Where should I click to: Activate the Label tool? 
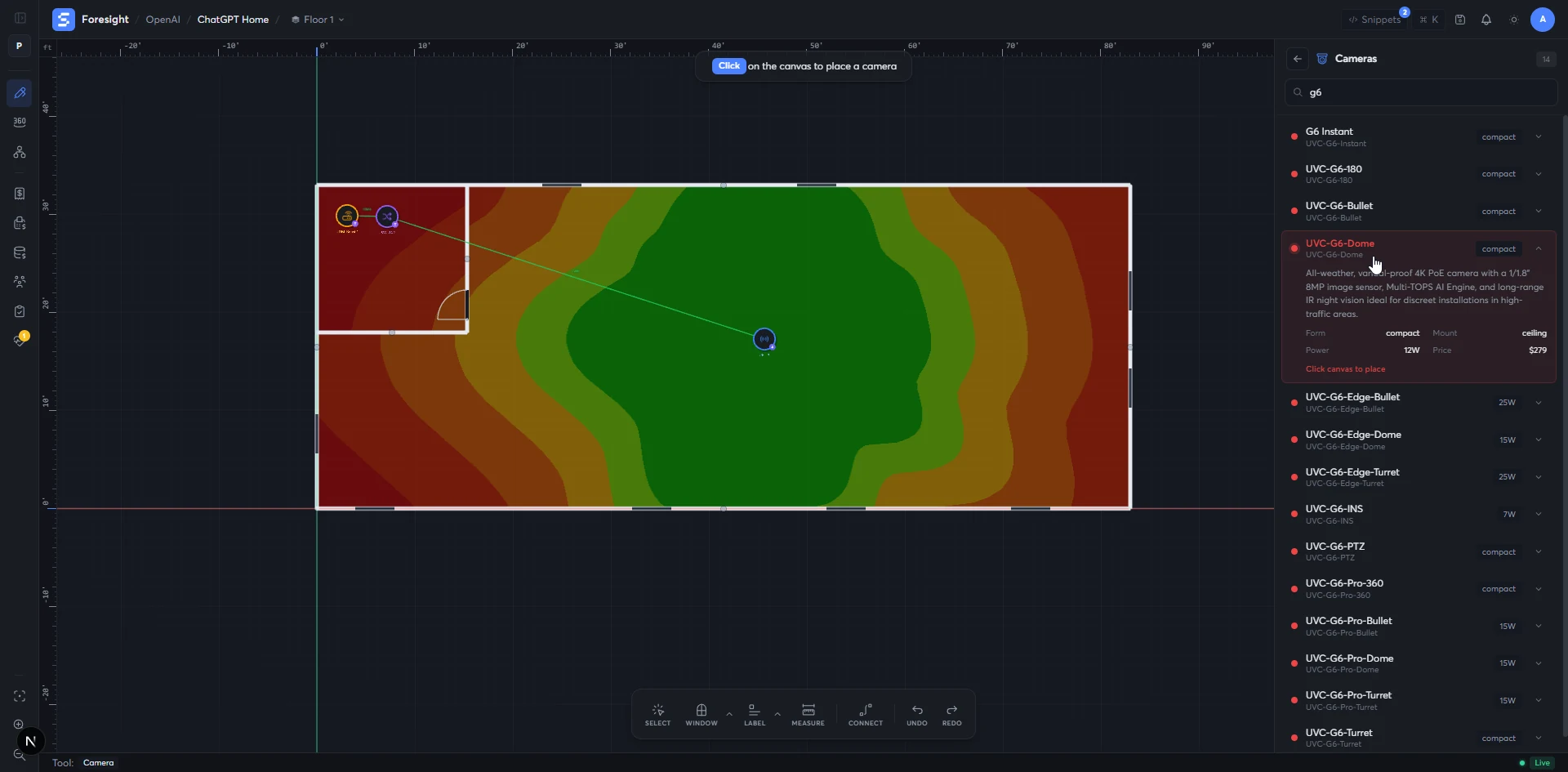(x=755, y=715)
